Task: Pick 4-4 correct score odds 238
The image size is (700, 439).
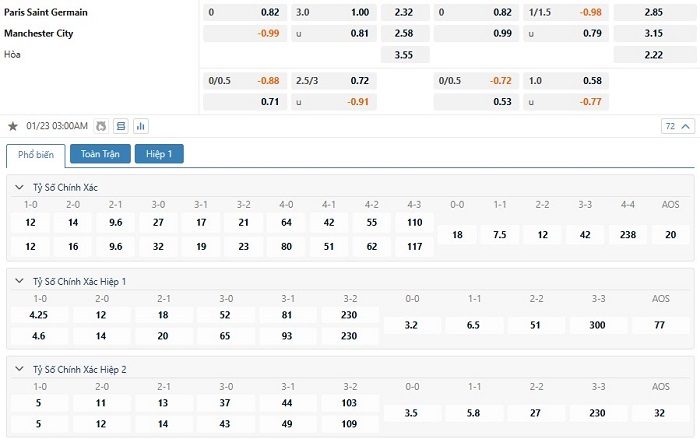Action: point(627,234)
